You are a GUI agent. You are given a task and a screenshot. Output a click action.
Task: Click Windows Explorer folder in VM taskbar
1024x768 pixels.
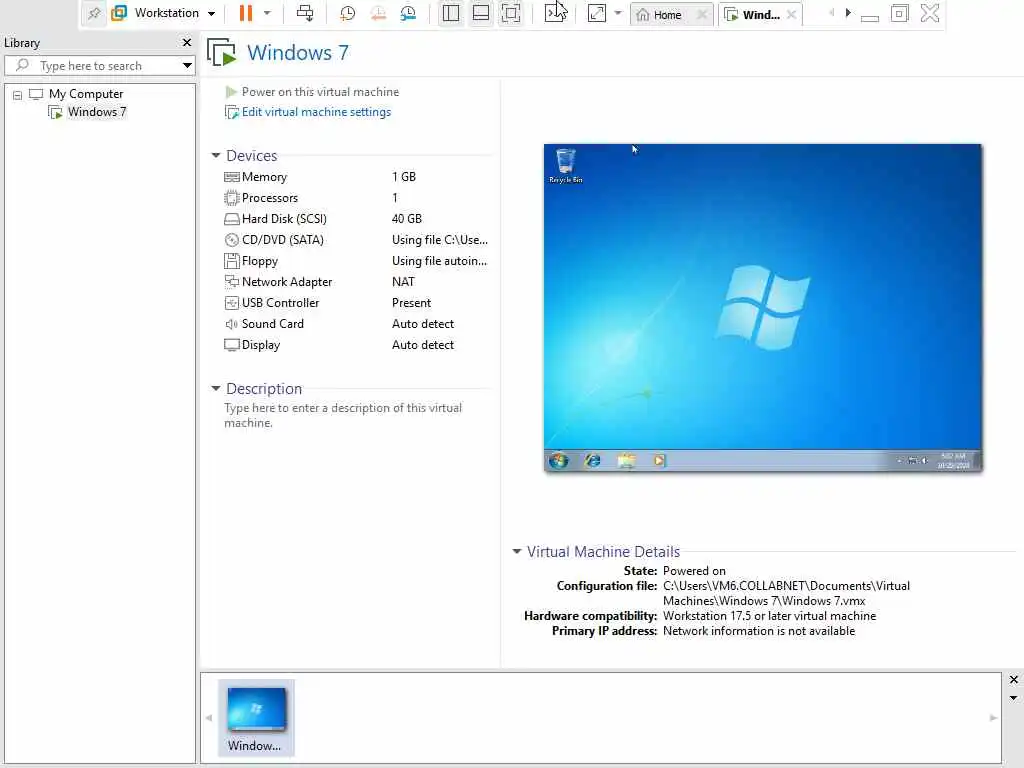tap(626, 461)
